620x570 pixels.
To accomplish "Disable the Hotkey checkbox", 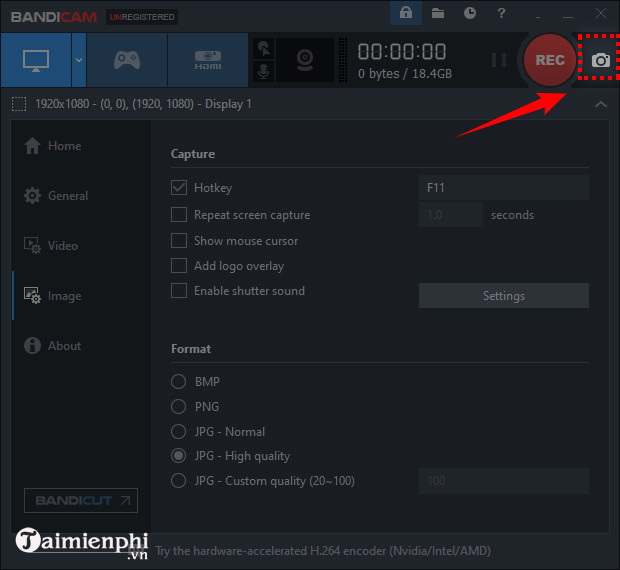I will [x=179, y=188].
